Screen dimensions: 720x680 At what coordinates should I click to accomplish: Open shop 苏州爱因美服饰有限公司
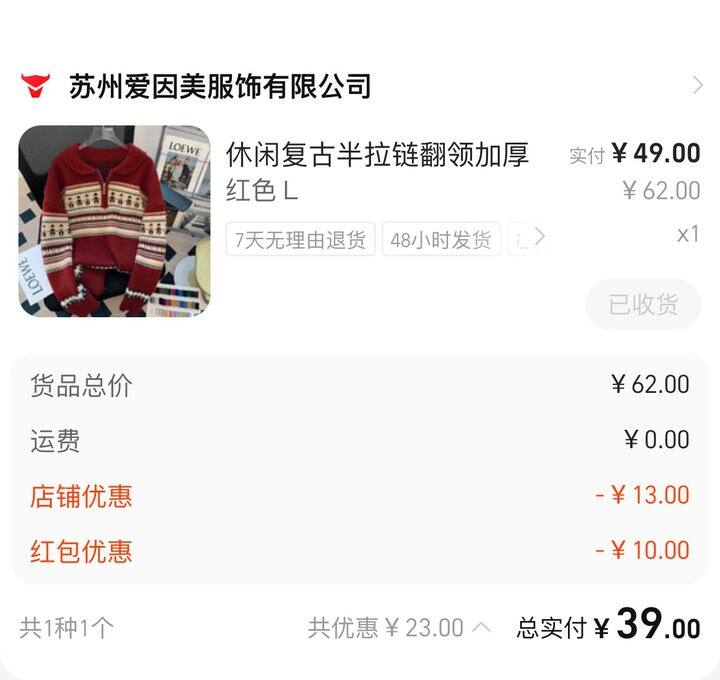[219, 86]
